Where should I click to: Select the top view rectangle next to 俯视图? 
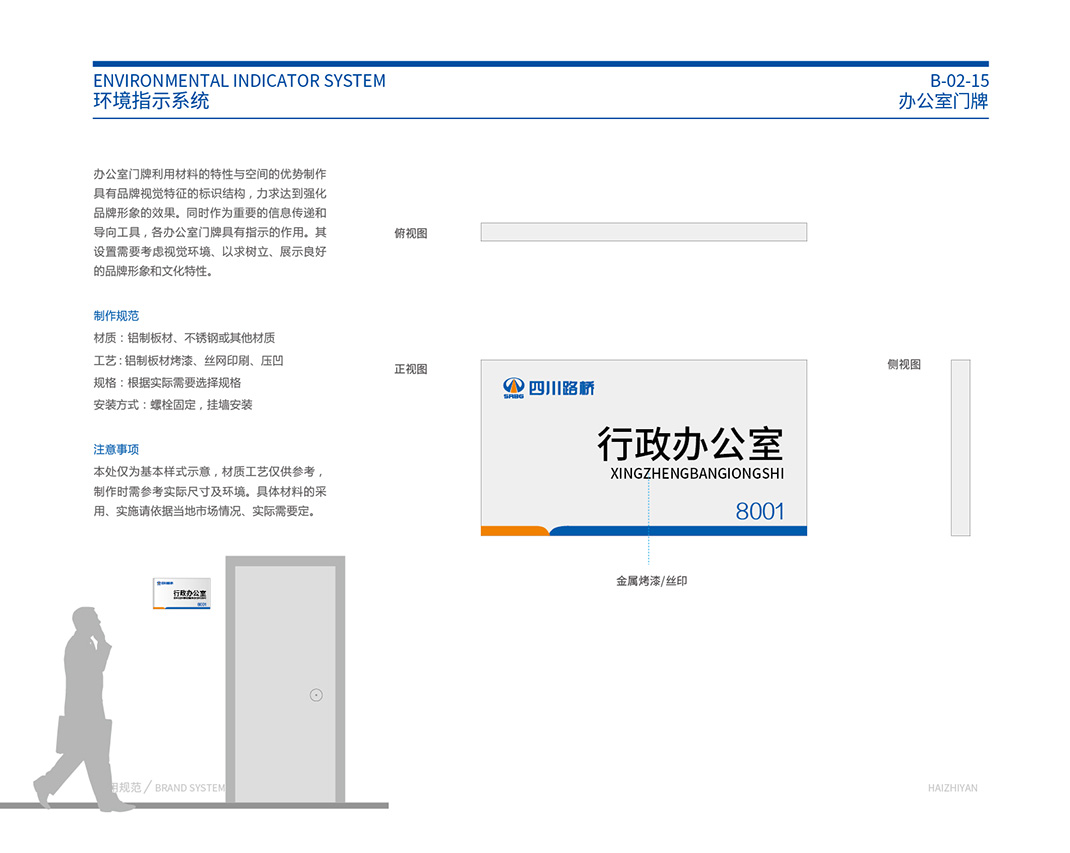(643, 232)
